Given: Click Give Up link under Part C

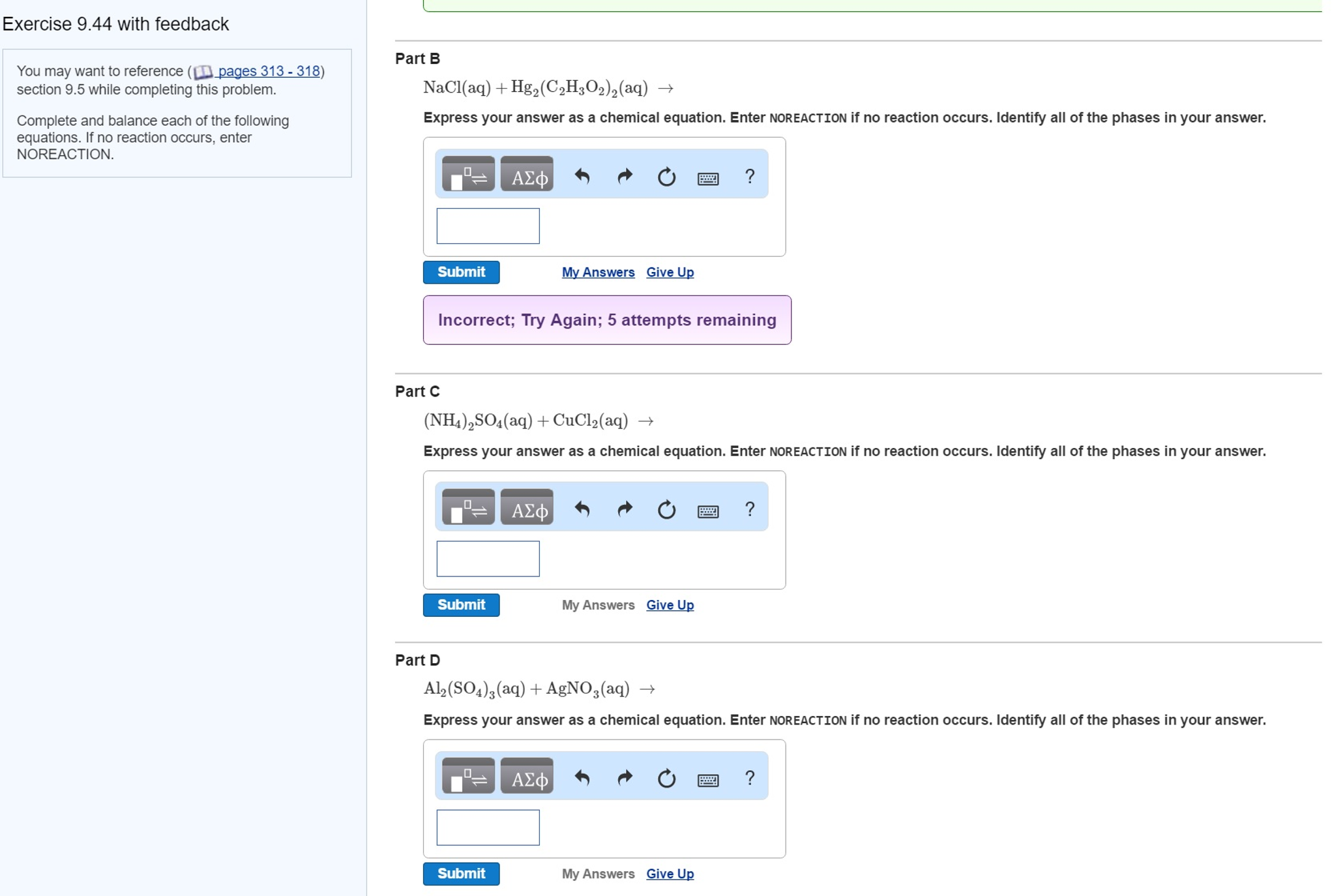Looking at the screenshot, I should click(x=670, y=605).
